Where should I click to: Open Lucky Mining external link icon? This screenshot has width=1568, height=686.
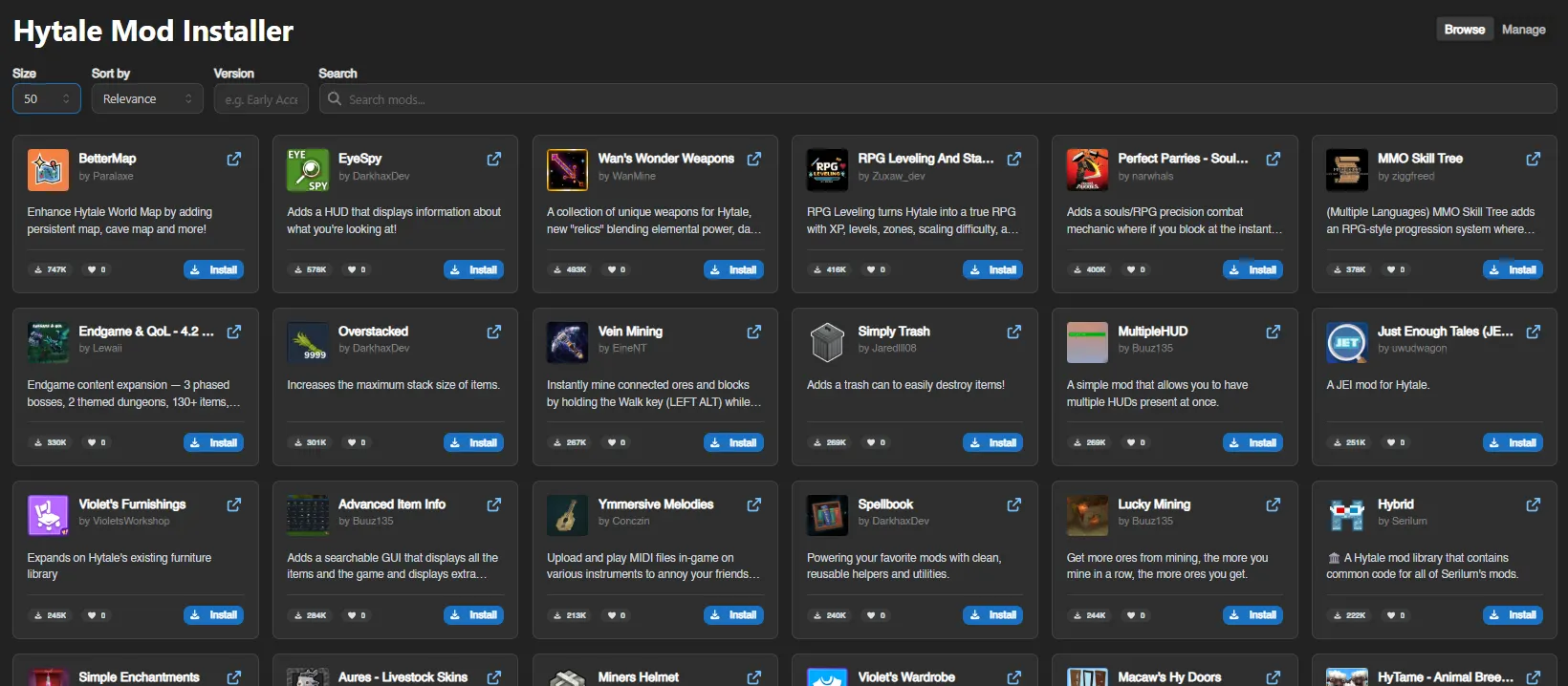click(x=1274, y=505)
